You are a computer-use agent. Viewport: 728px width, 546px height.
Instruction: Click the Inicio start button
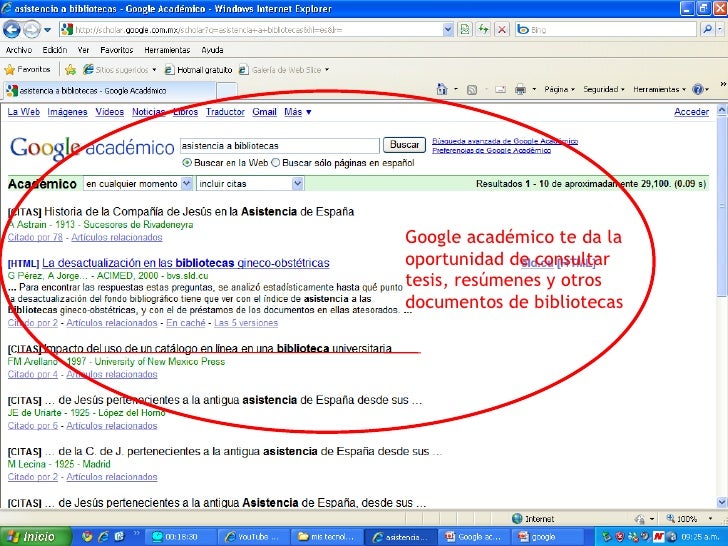coord(36,537)
